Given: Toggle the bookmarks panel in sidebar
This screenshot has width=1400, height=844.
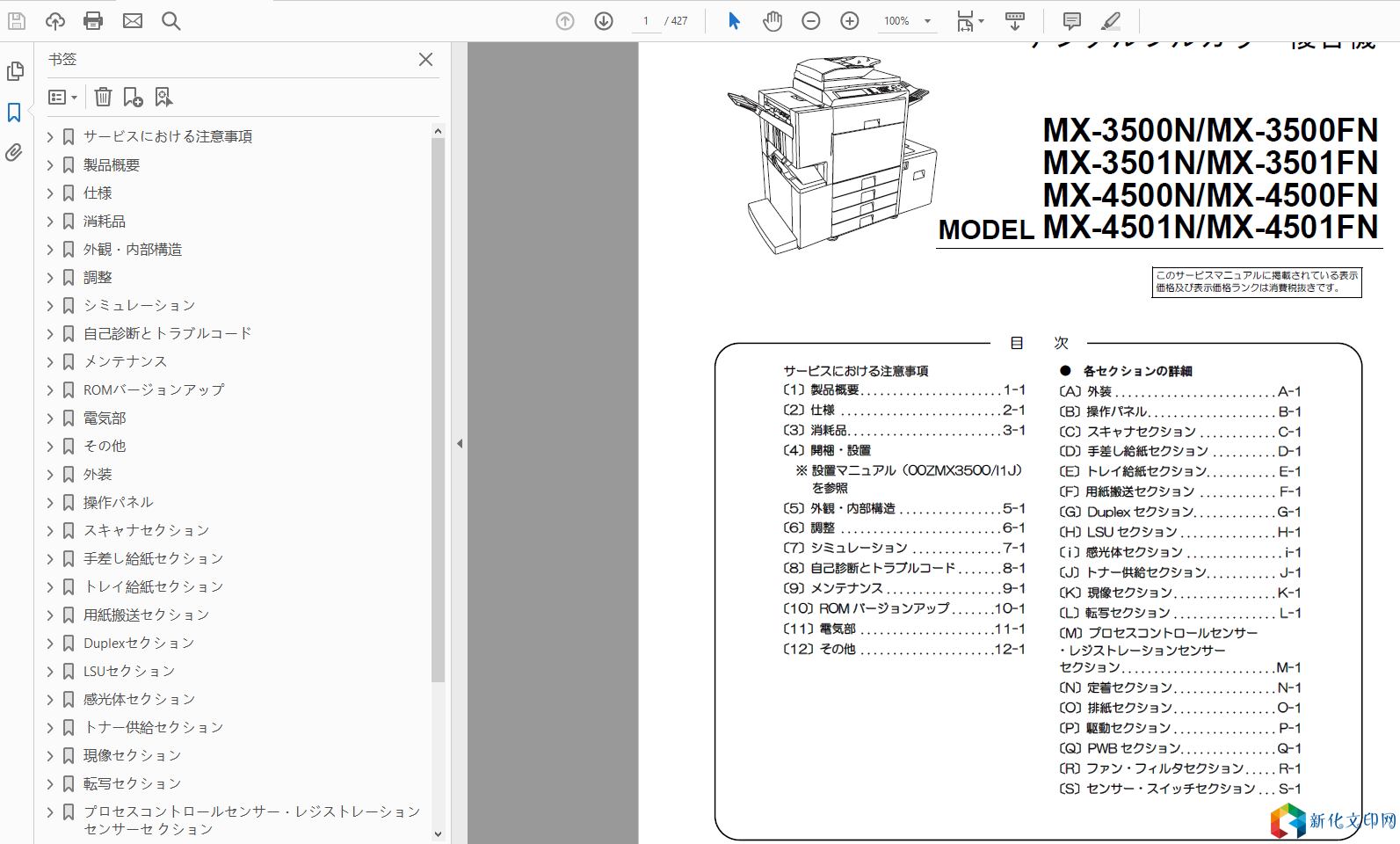Looking at the screenshot, I should coord(14,113).
